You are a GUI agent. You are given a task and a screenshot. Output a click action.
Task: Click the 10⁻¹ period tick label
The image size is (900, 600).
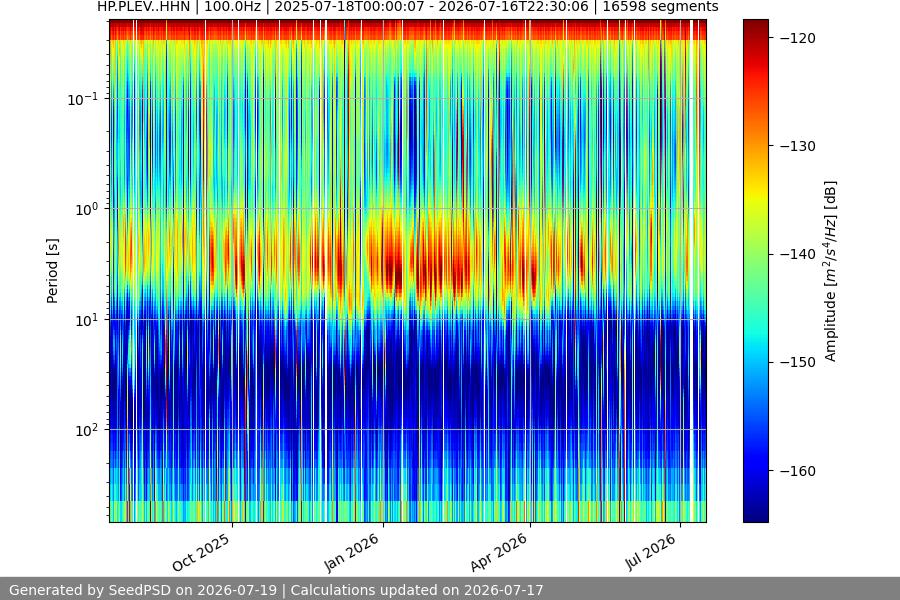pos(83,99)
